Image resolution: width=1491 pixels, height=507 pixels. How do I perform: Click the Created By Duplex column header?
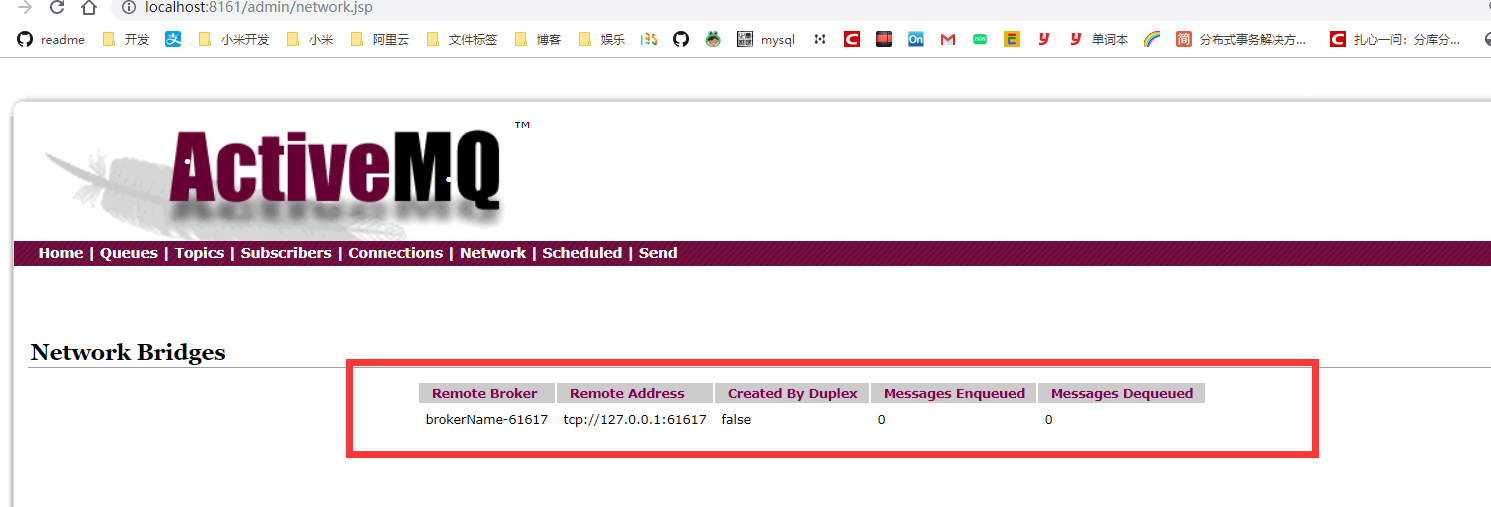793,393
